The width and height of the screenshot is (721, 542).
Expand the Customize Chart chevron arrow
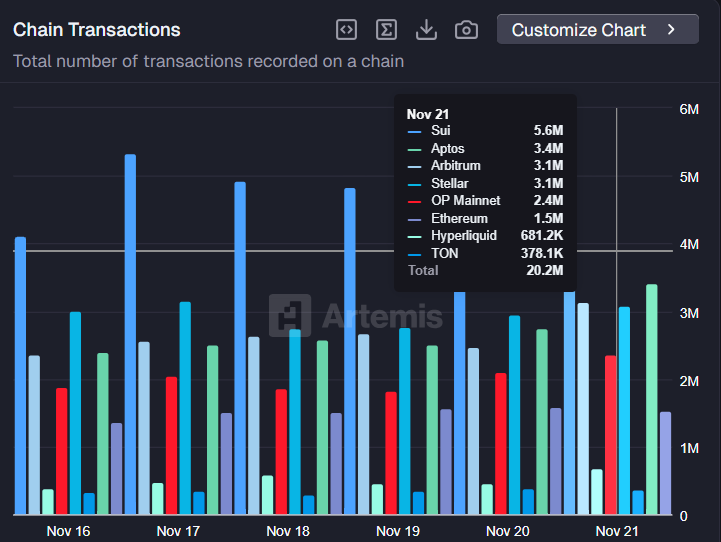click(x=671, y=29)
